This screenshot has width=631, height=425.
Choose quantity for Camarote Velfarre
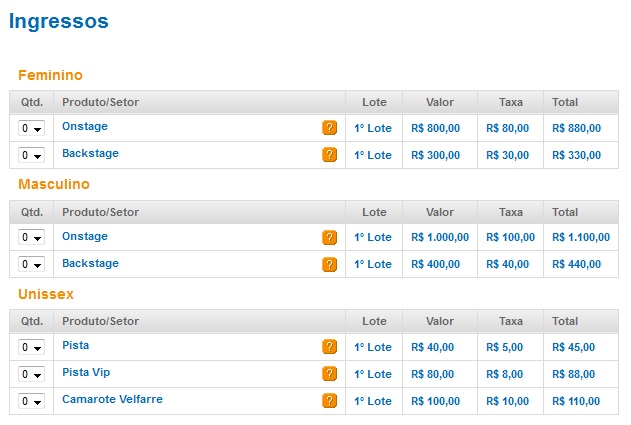click(31, 401)
